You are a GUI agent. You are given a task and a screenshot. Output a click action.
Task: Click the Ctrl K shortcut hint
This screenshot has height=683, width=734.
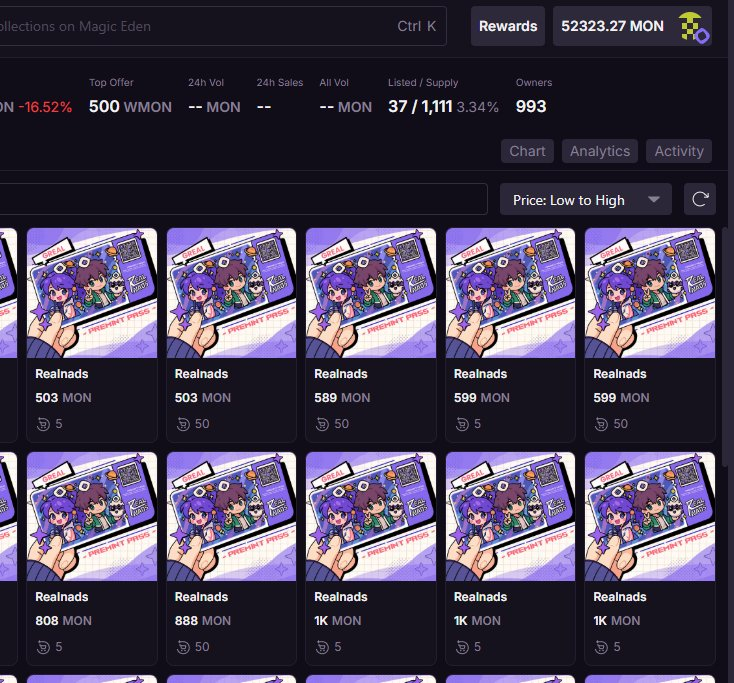(417, 26)
